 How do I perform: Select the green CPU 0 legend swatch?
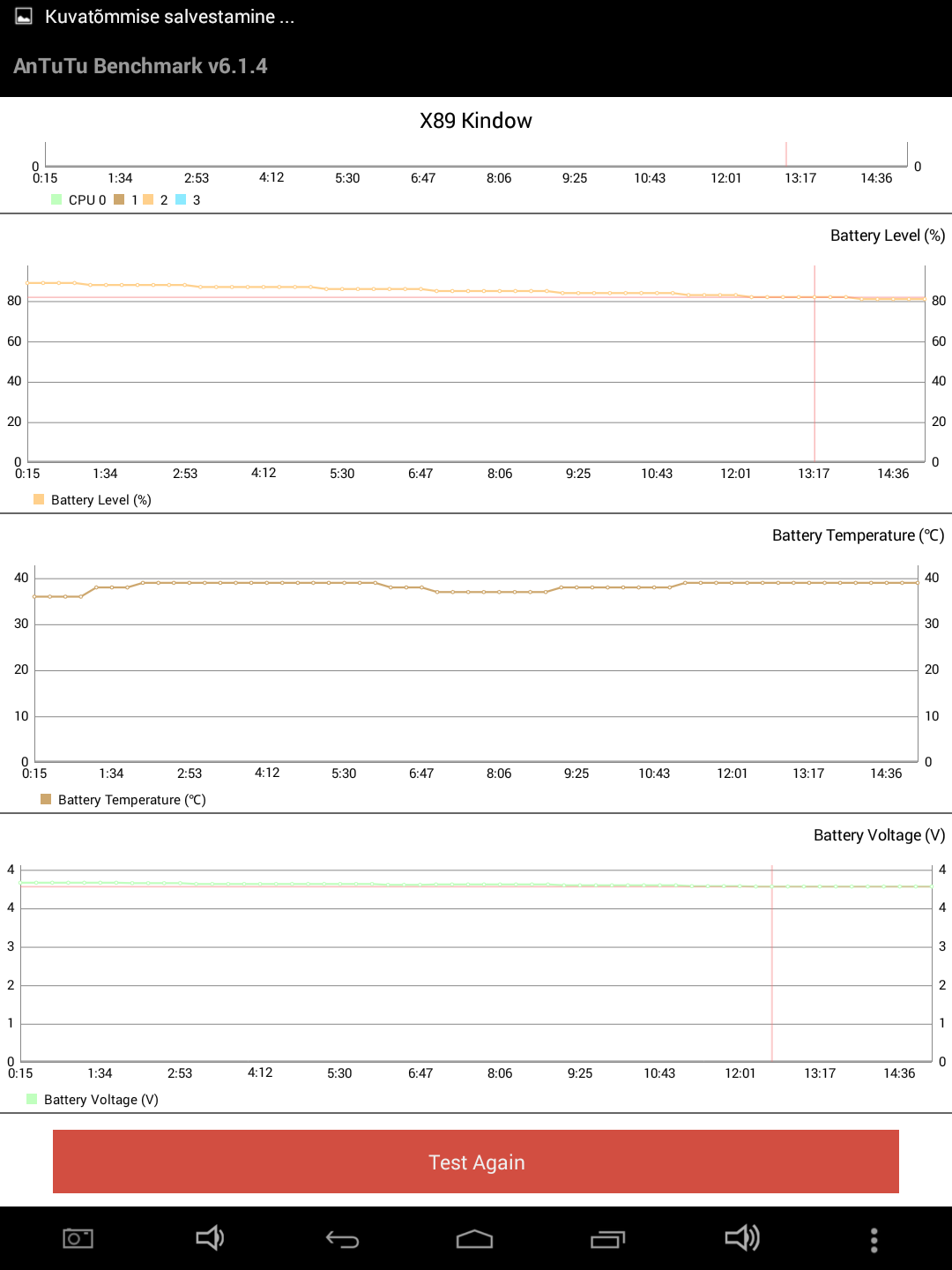(x=56, y=199)
